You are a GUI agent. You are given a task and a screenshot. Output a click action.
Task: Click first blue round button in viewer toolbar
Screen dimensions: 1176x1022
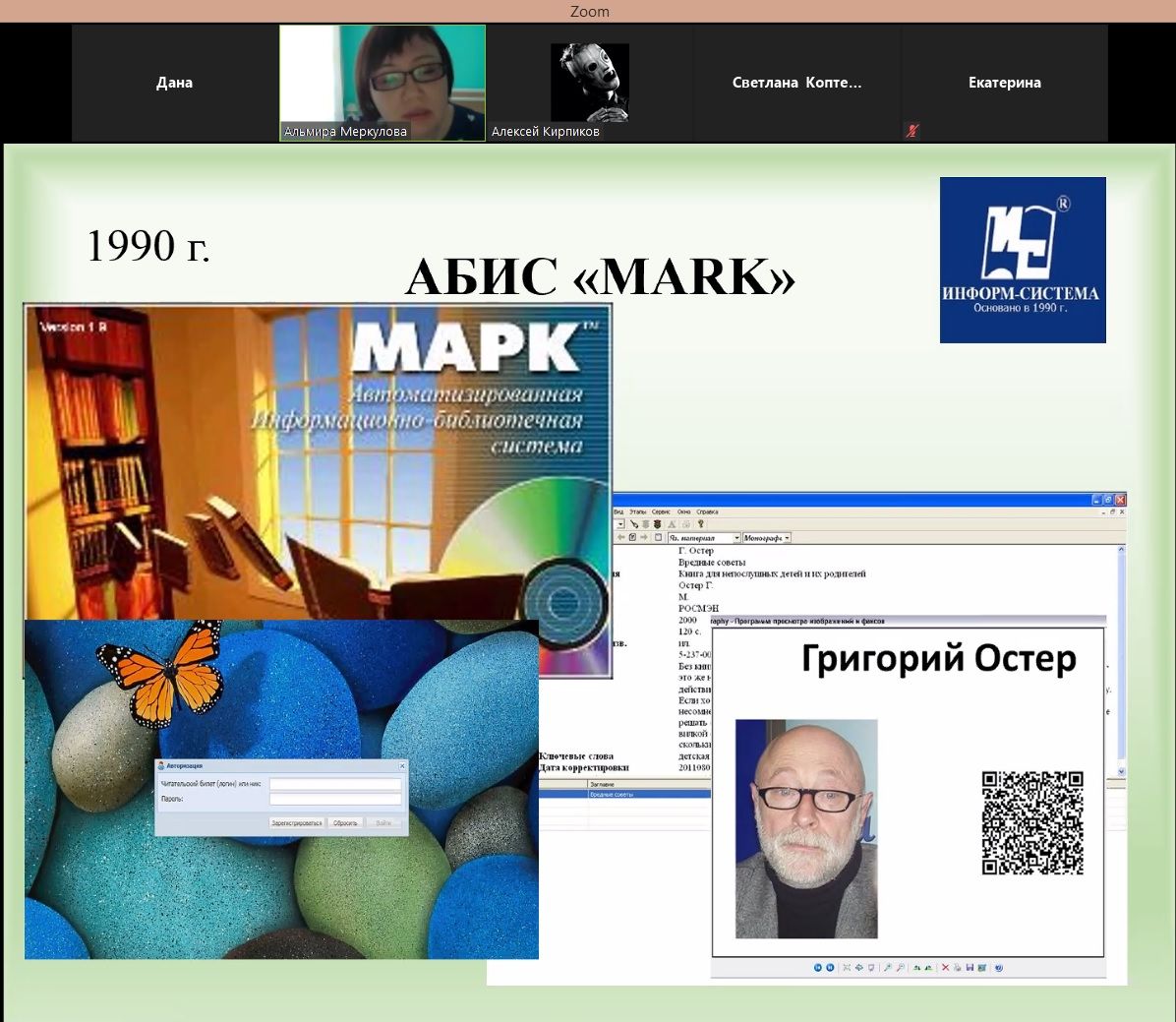click(817, 968)
